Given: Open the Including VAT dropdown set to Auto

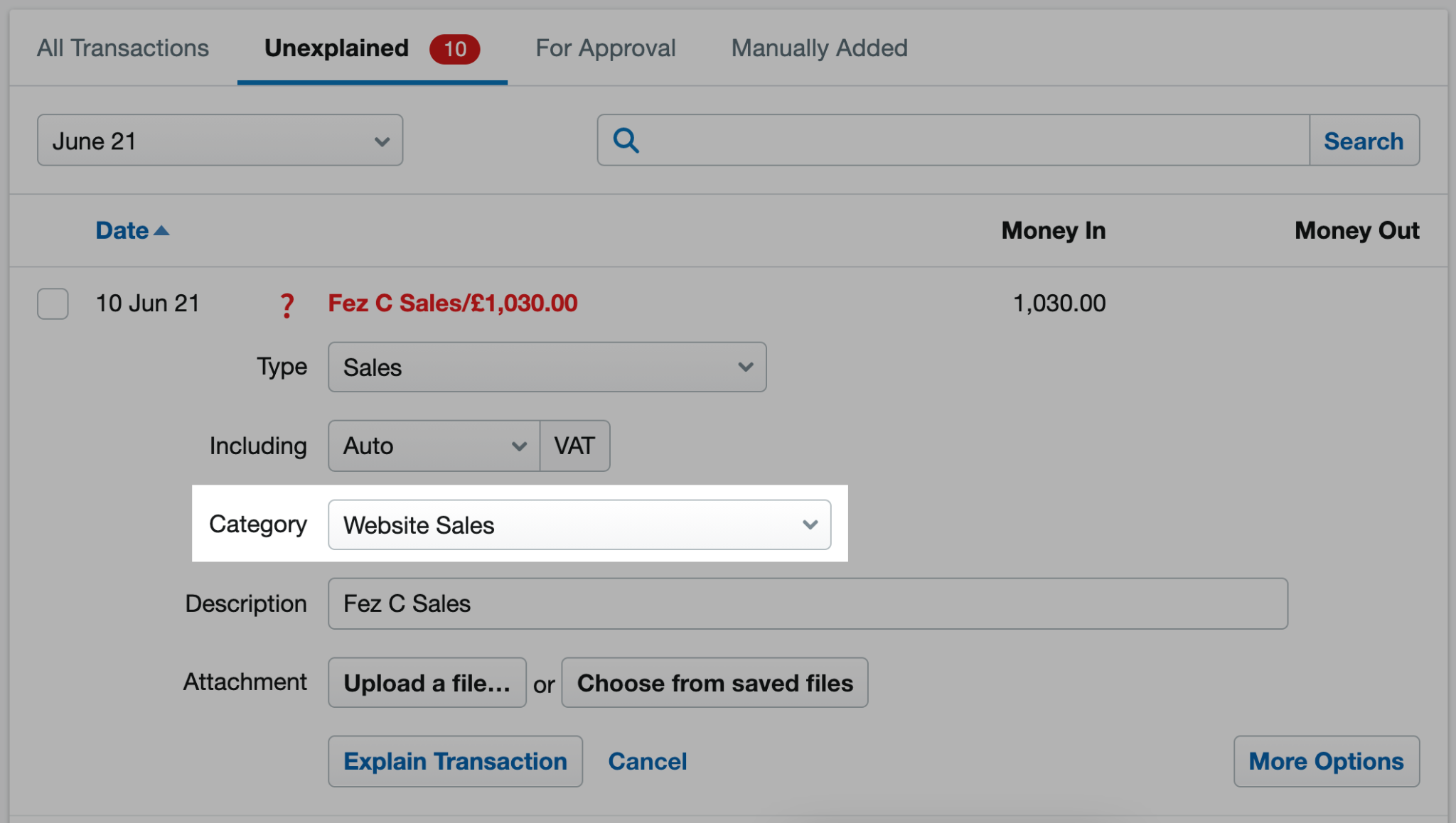Looking at the screenshot, I should [434, 446].
